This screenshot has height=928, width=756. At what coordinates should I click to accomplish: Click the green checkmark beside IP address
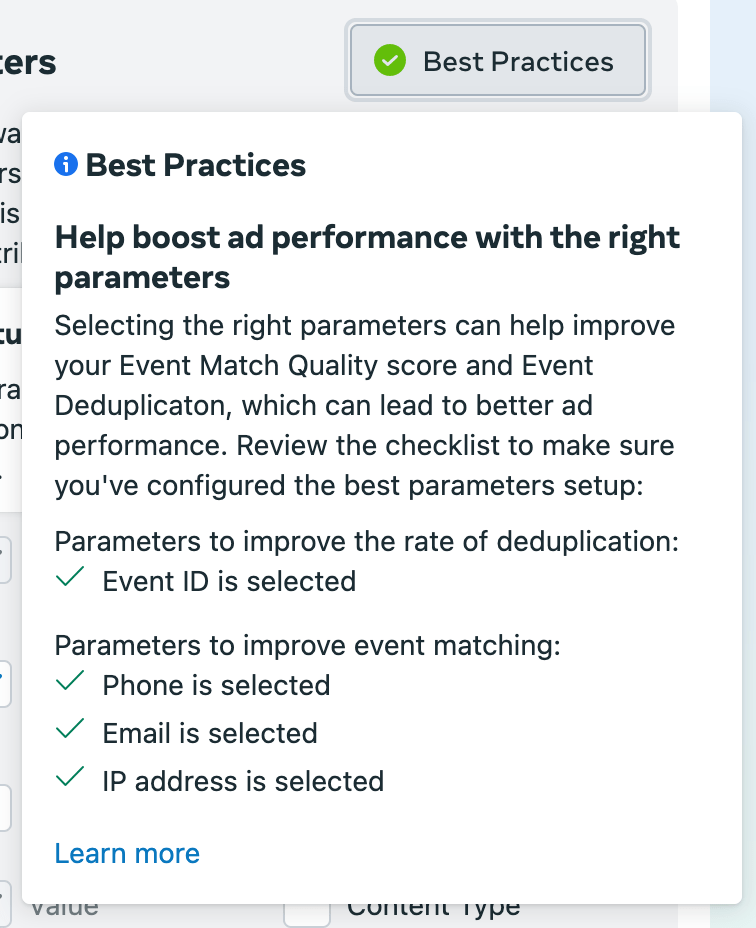coord(69,780)
